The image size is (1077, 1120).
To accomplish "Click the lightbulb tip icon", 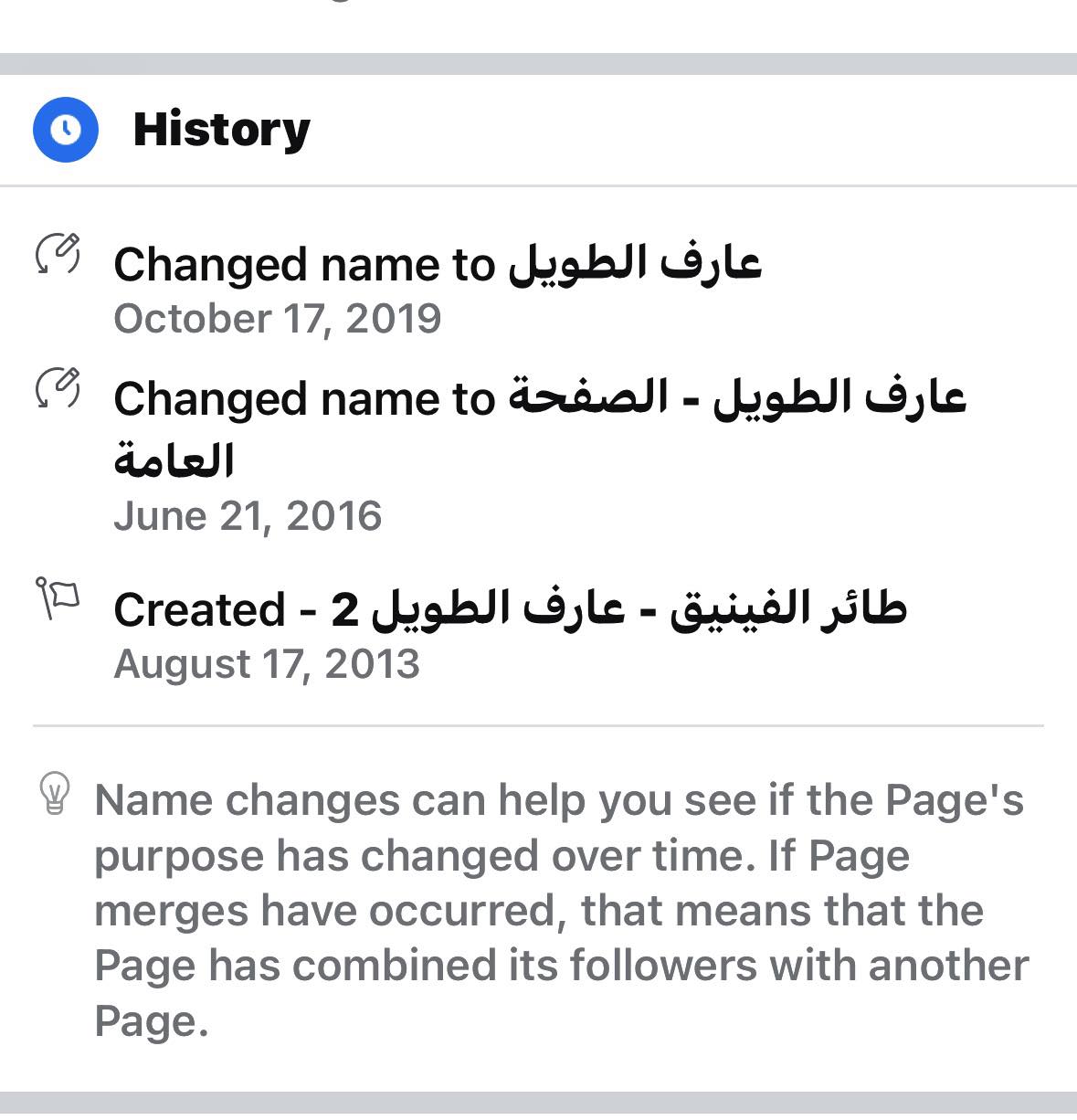I will click(55, 793).
